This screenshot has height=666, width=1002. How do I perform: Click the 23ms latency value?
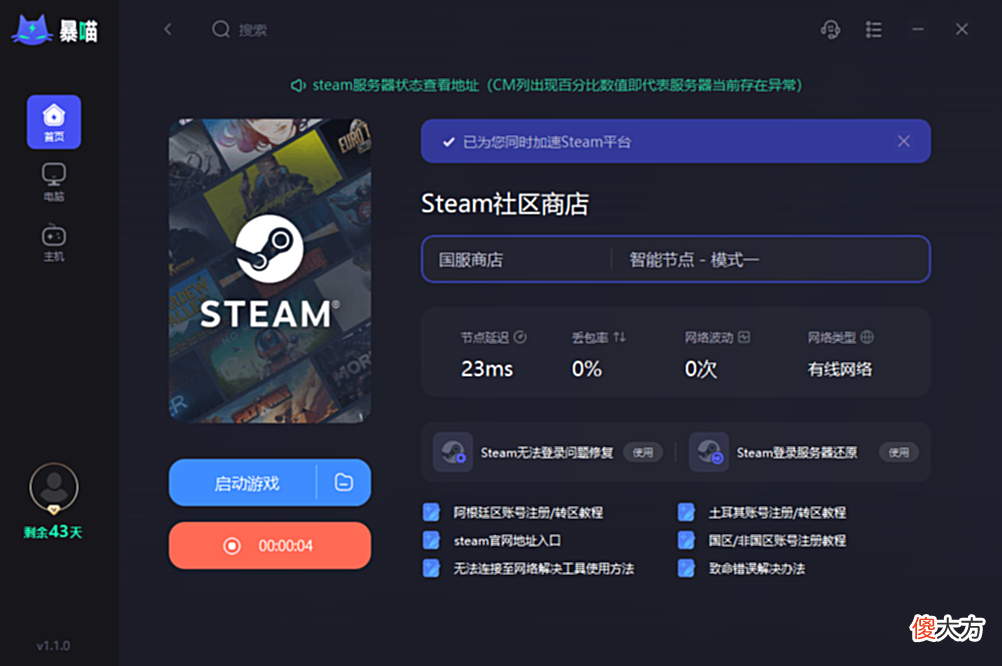[x=487, y=369]
